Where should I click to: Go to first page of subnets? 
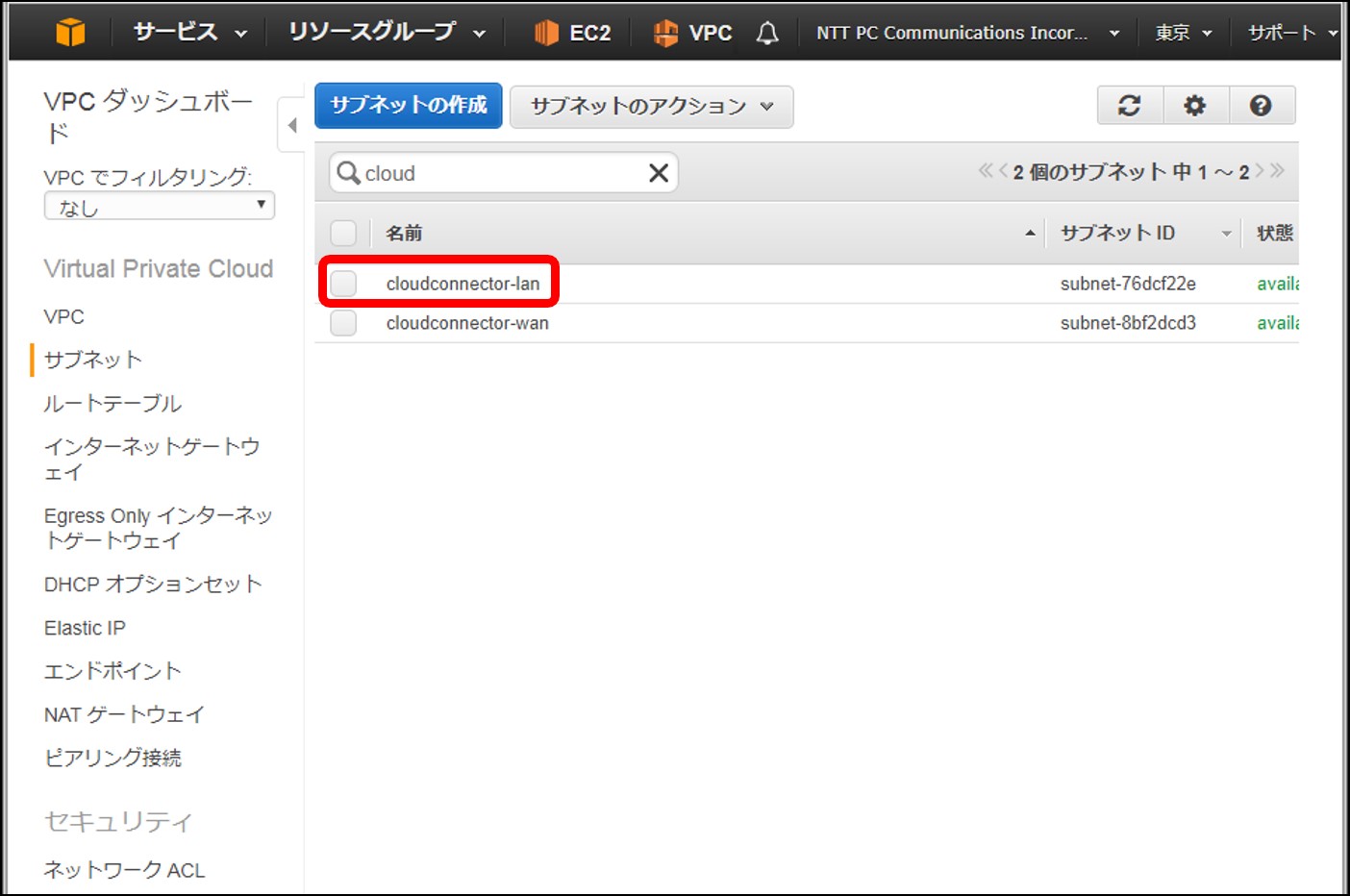pos(986,171)
